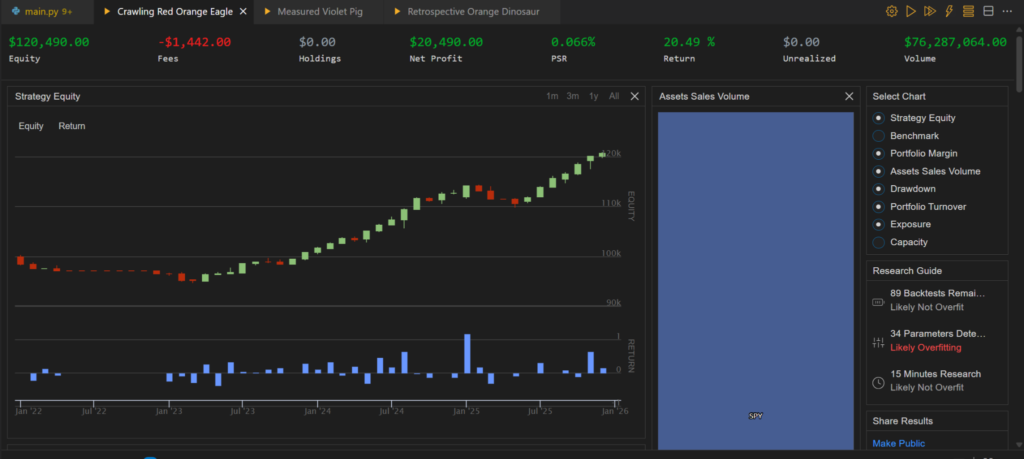
Task: Set chart range to 3m
Action: (x=573, y=96)
